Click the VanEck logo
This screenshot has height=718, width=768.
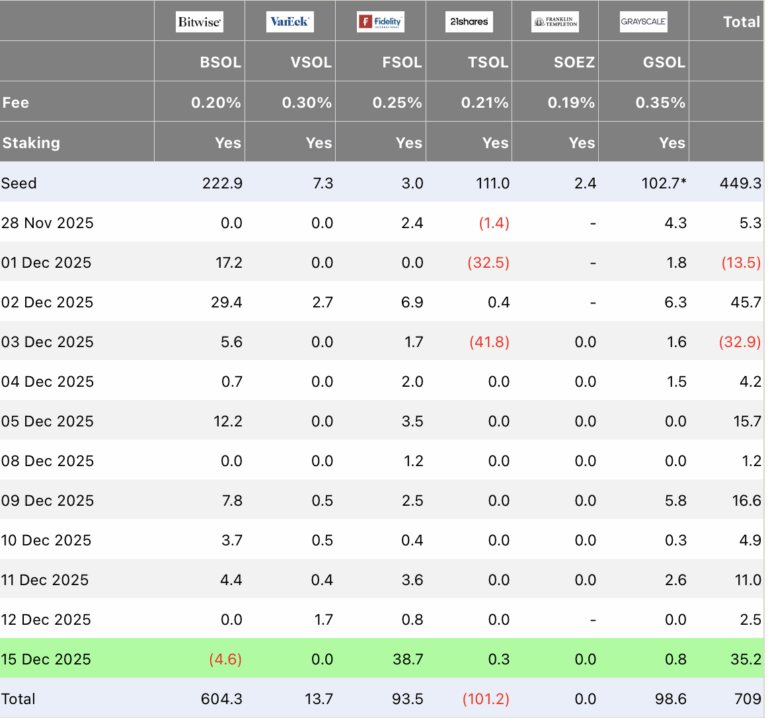click(x=290, y=21)
